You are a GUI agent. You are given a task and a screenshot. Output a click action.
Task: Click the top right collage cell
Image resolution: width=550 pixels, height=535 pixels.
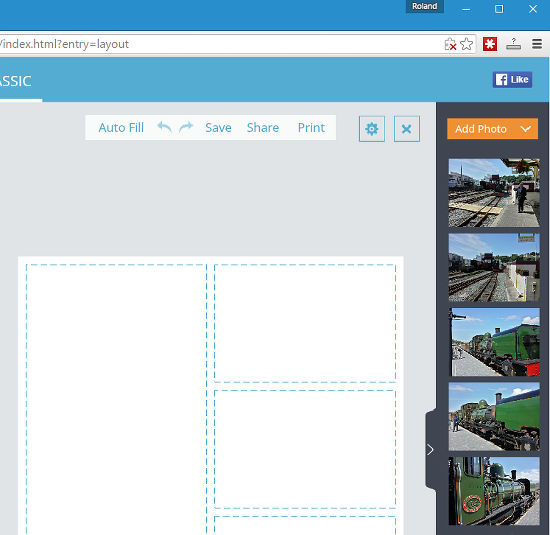[305, 323]
